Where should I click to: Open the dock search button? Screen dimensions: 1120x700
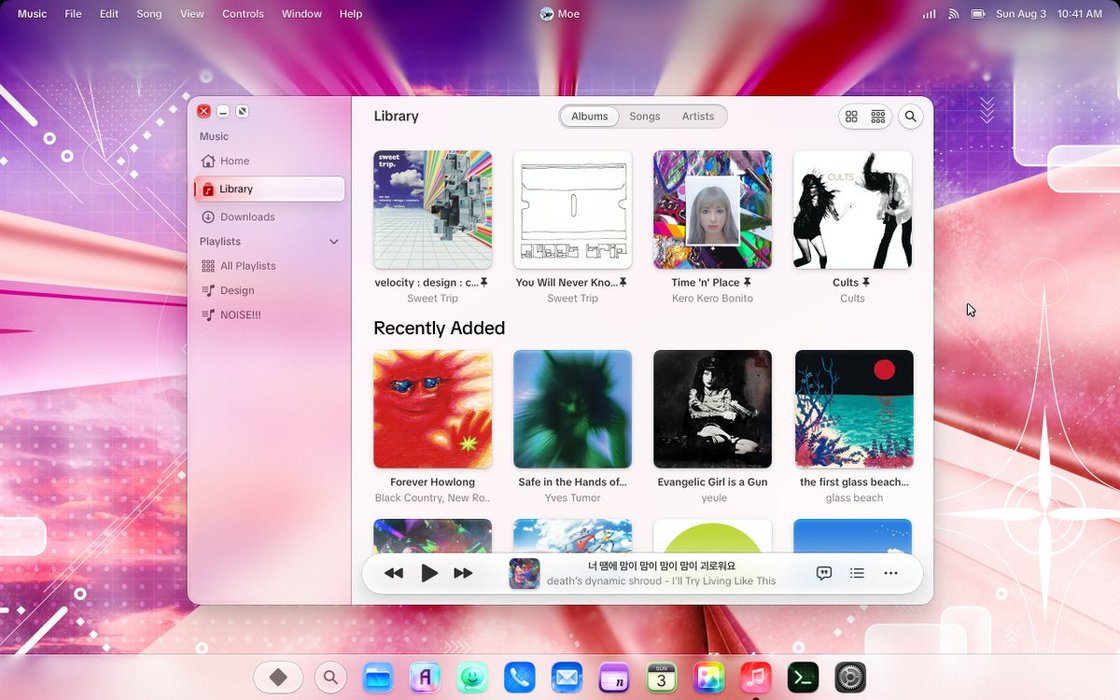pos(330,677)
